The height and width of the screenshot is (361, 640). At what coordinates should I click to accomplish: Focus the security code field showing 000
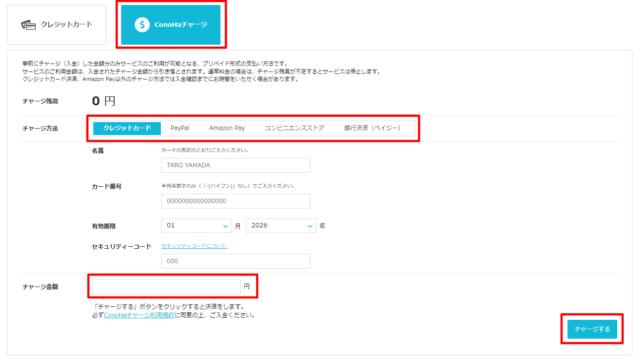[236, 261]
